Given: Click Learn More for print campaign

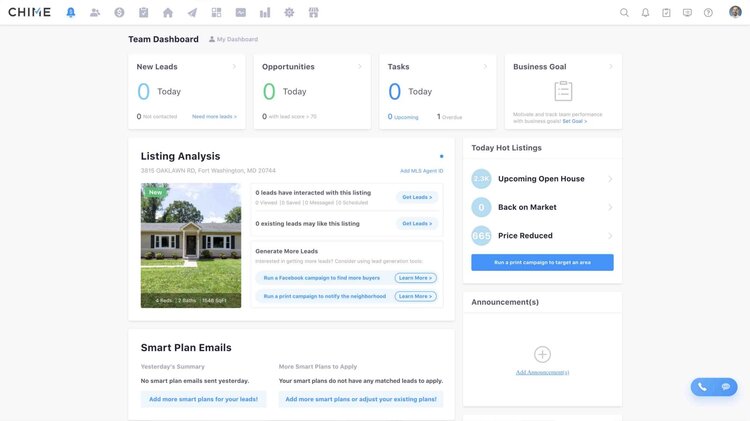Looking at the screenshot, I should (416, 297).
